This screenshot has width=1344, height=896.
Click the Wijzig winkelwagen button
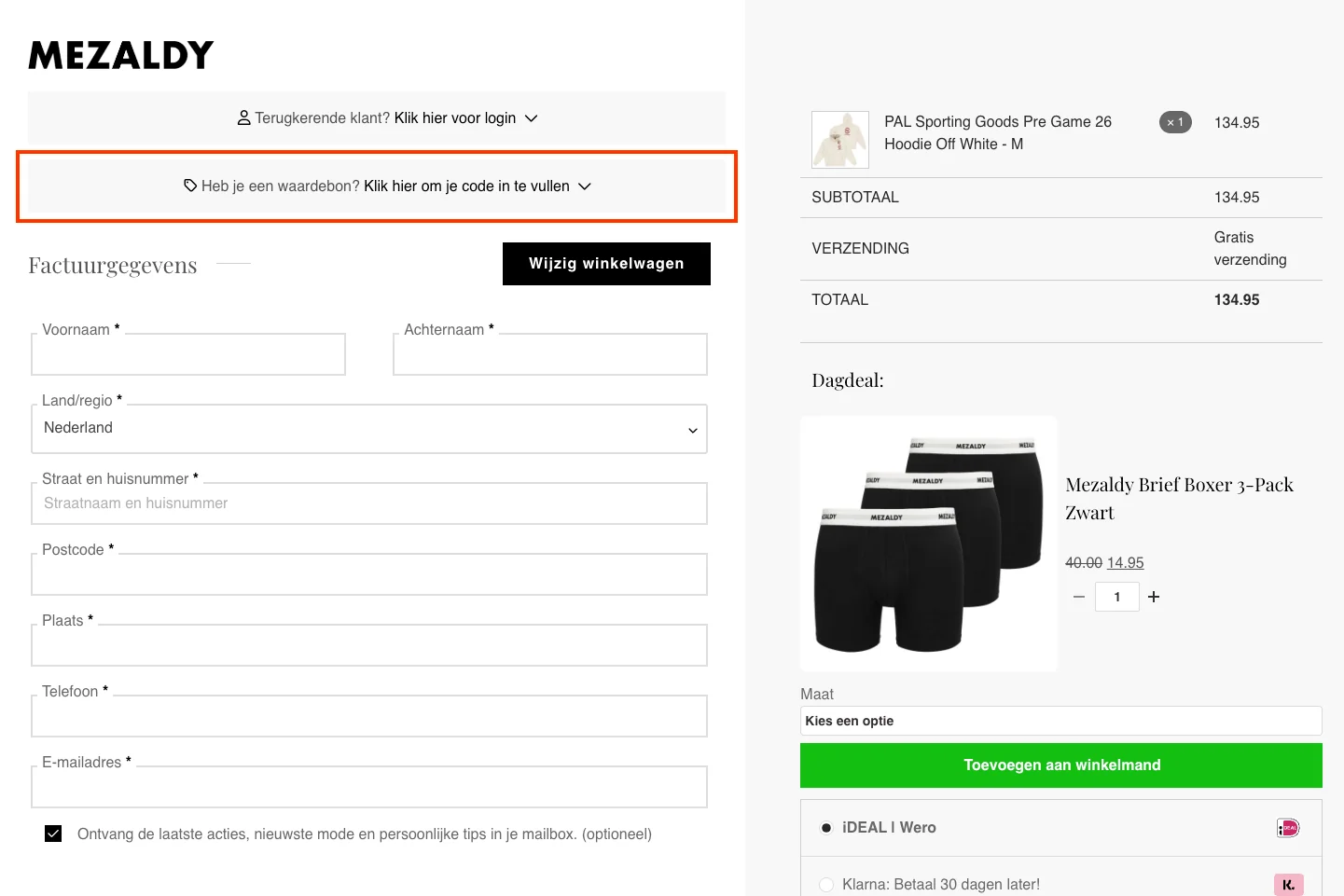(x=606, y=264)
